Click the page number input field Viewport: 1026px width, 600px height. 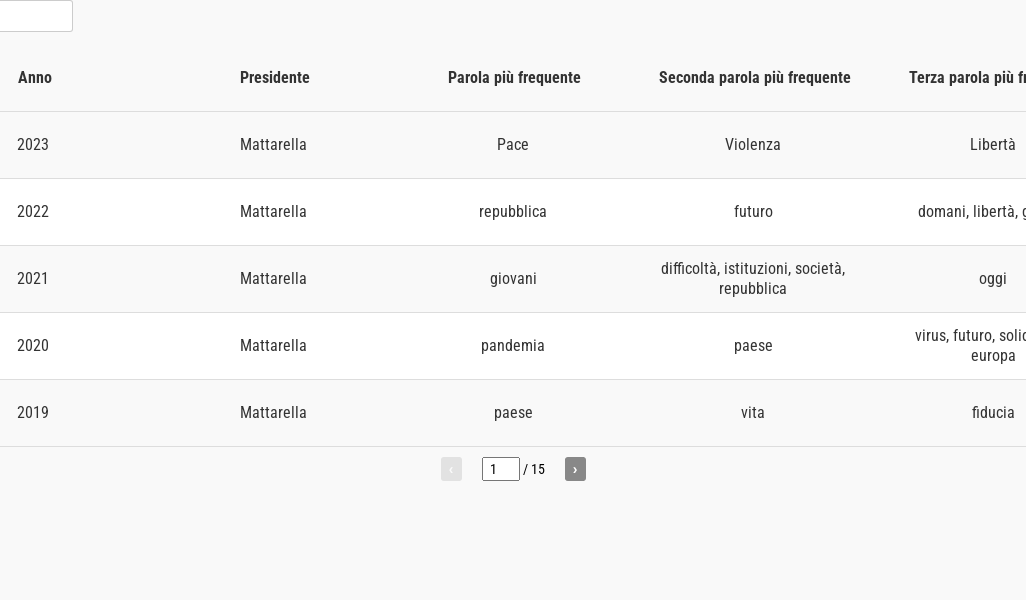click(x=500, y=469)
